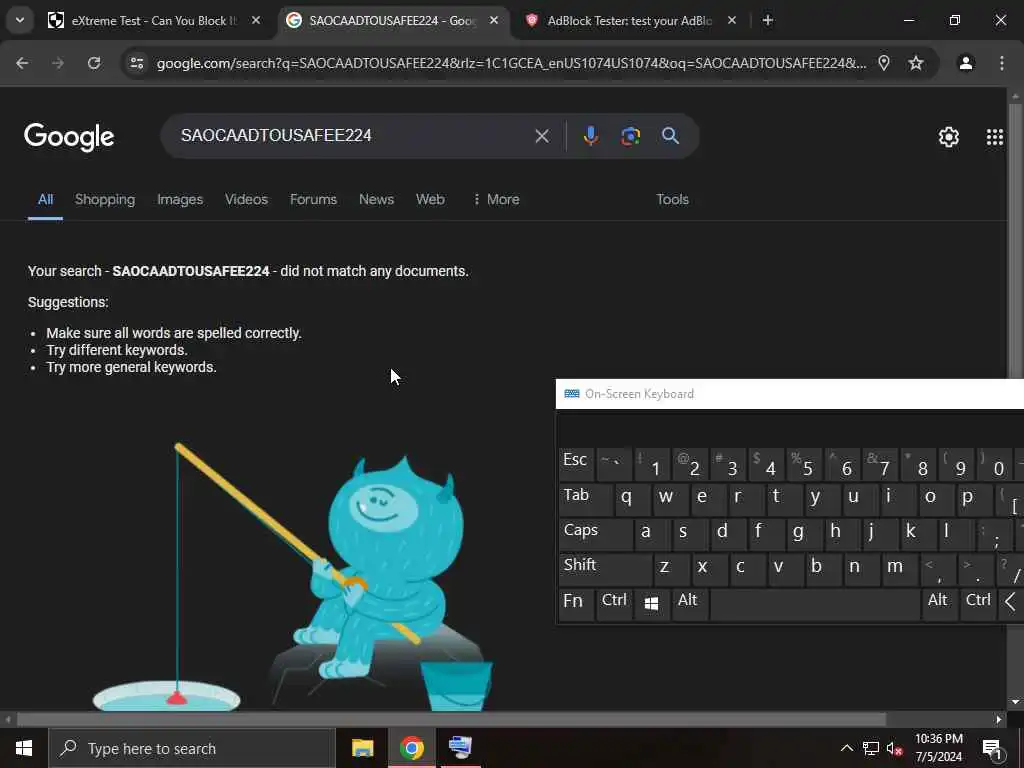Click the horizontal page scrollbar
The image size is (1024, 768).
pyautogui.click(x=451, y=720)
